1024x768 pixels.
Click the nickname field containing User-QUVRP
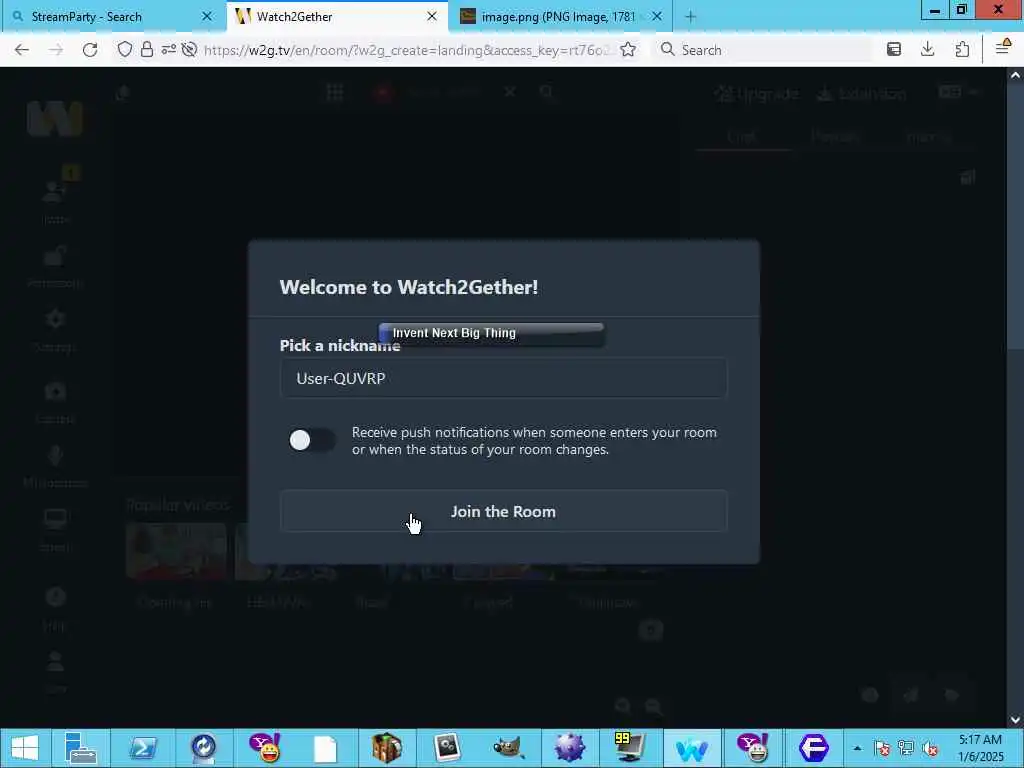tap(504, 378)
